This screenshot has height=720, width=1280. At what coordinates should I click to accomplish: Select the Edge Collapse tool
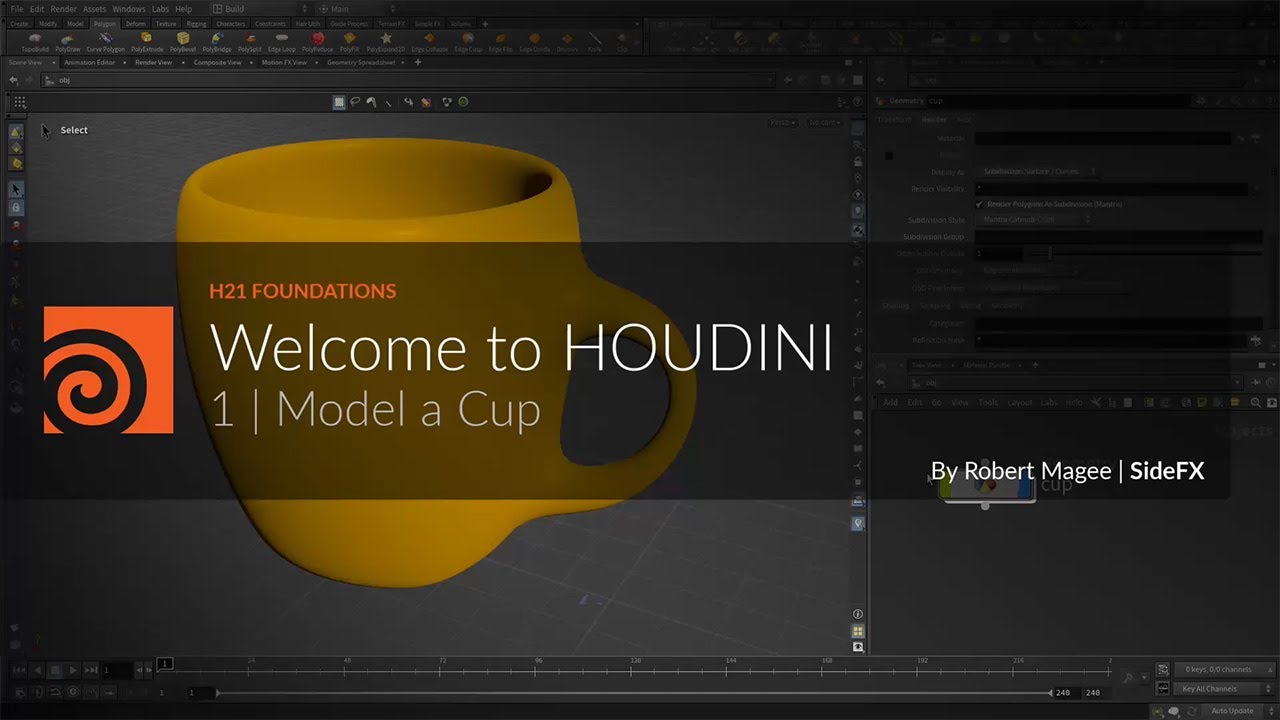click(430, 42)
